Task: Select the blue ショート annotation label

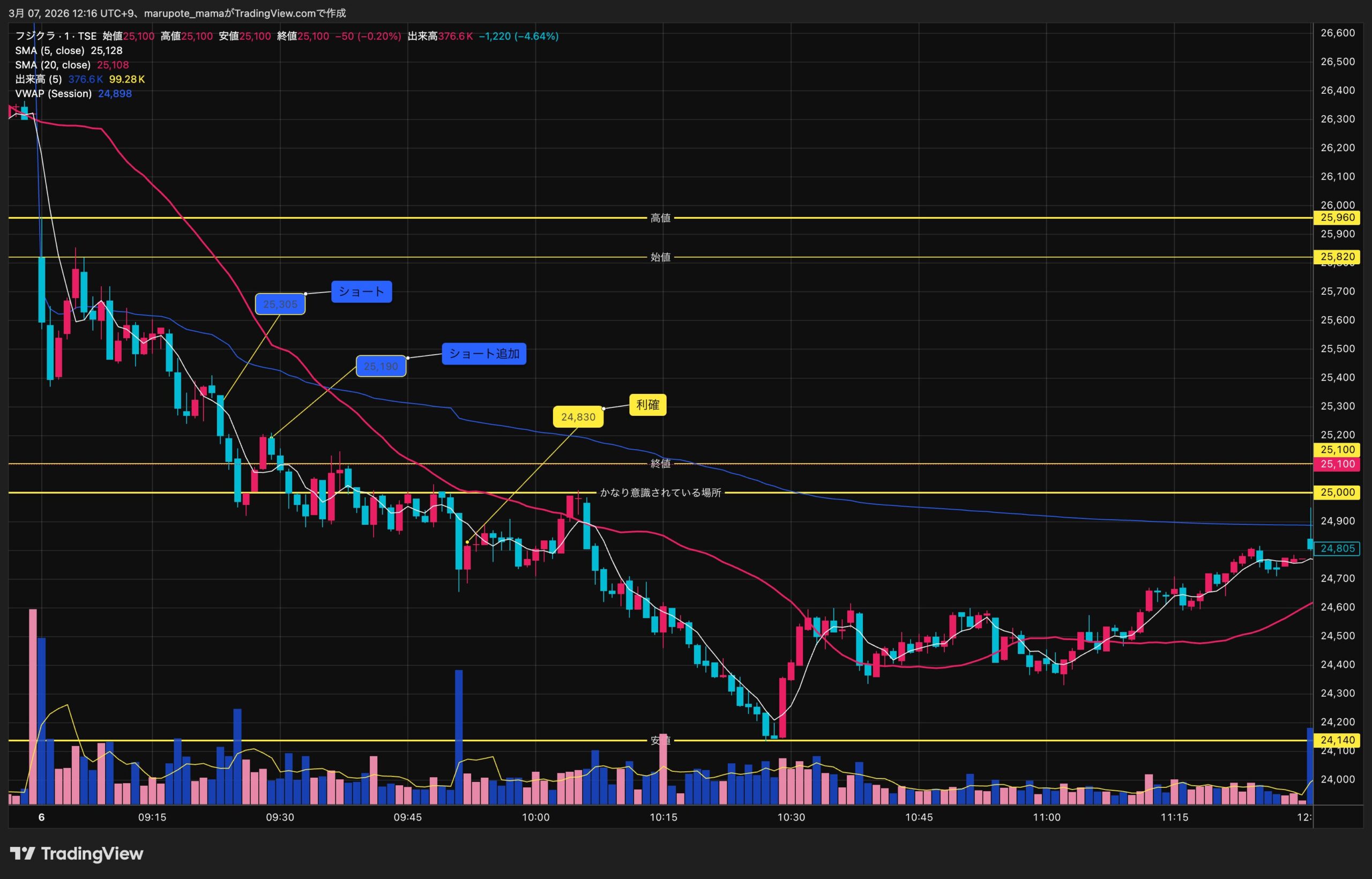Action: tap(361, 292)
